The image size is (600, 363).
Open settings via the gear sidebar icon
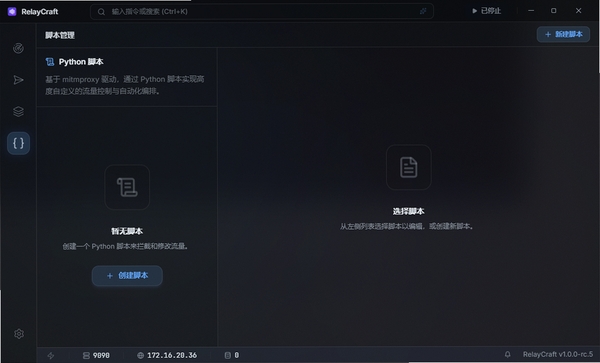tap(19, 334)
